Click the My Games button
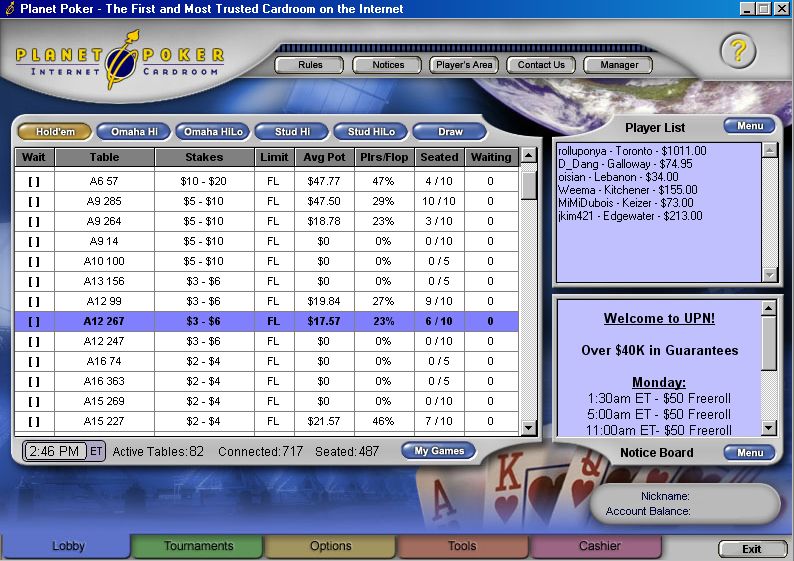This screenshot has width=794, height=561. click(x=439, y=451)
